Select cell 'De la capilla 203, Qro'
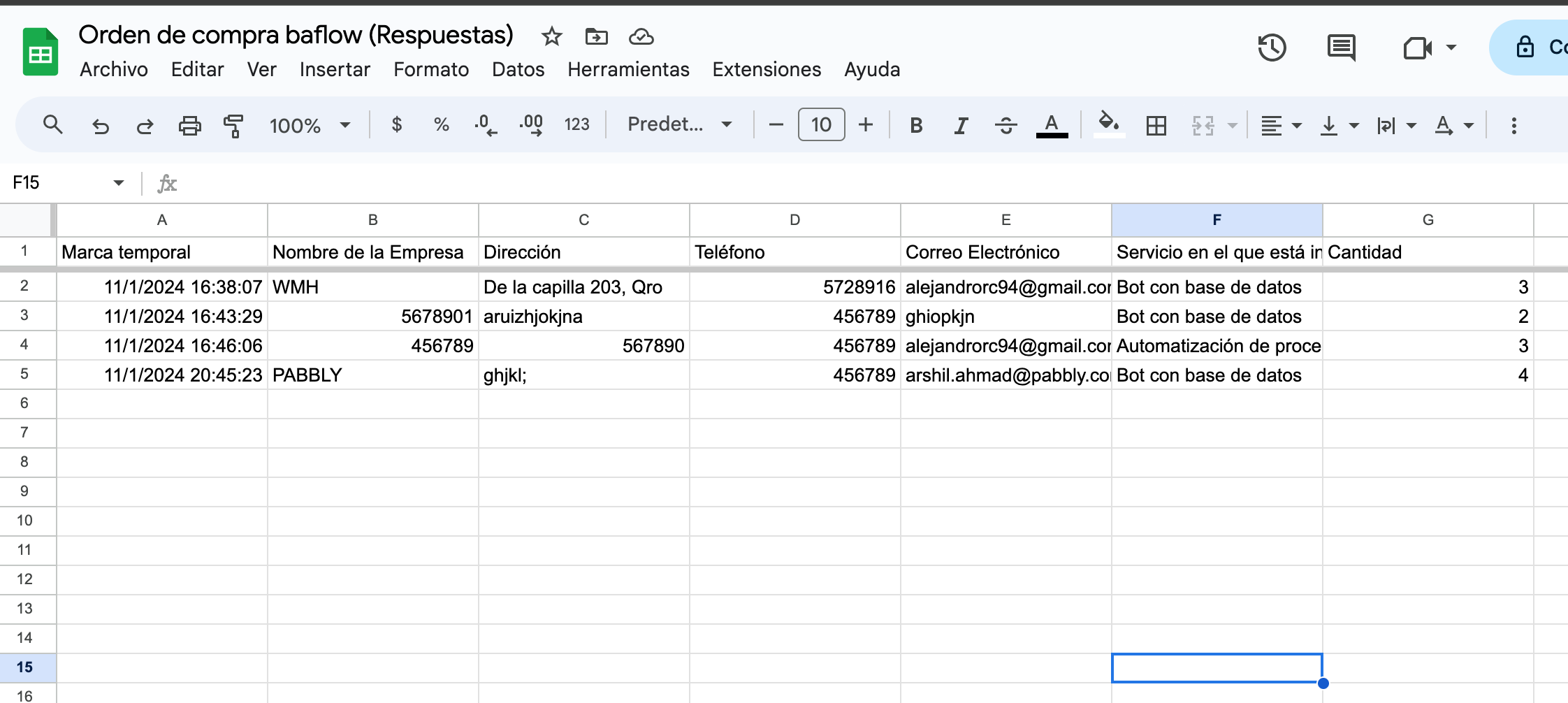 (x=584, y=287)
